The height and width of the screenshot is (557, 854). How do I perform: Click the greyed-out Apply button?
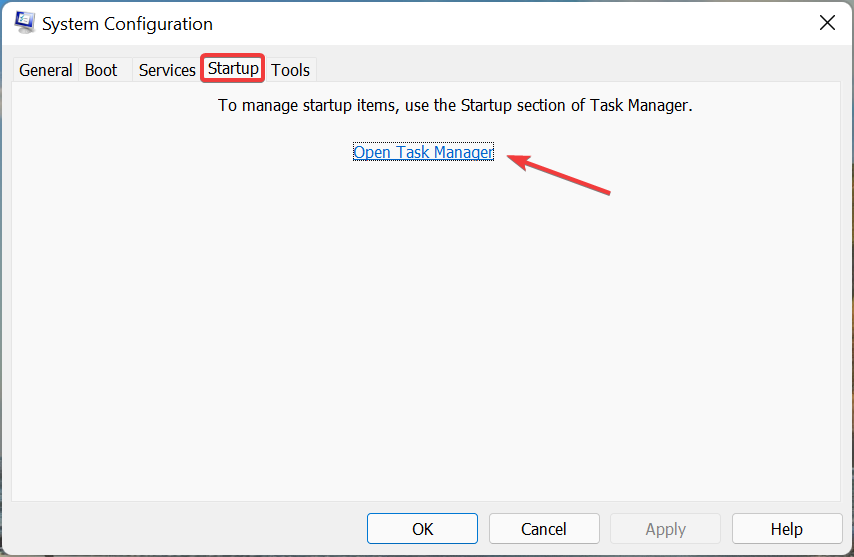665,529
